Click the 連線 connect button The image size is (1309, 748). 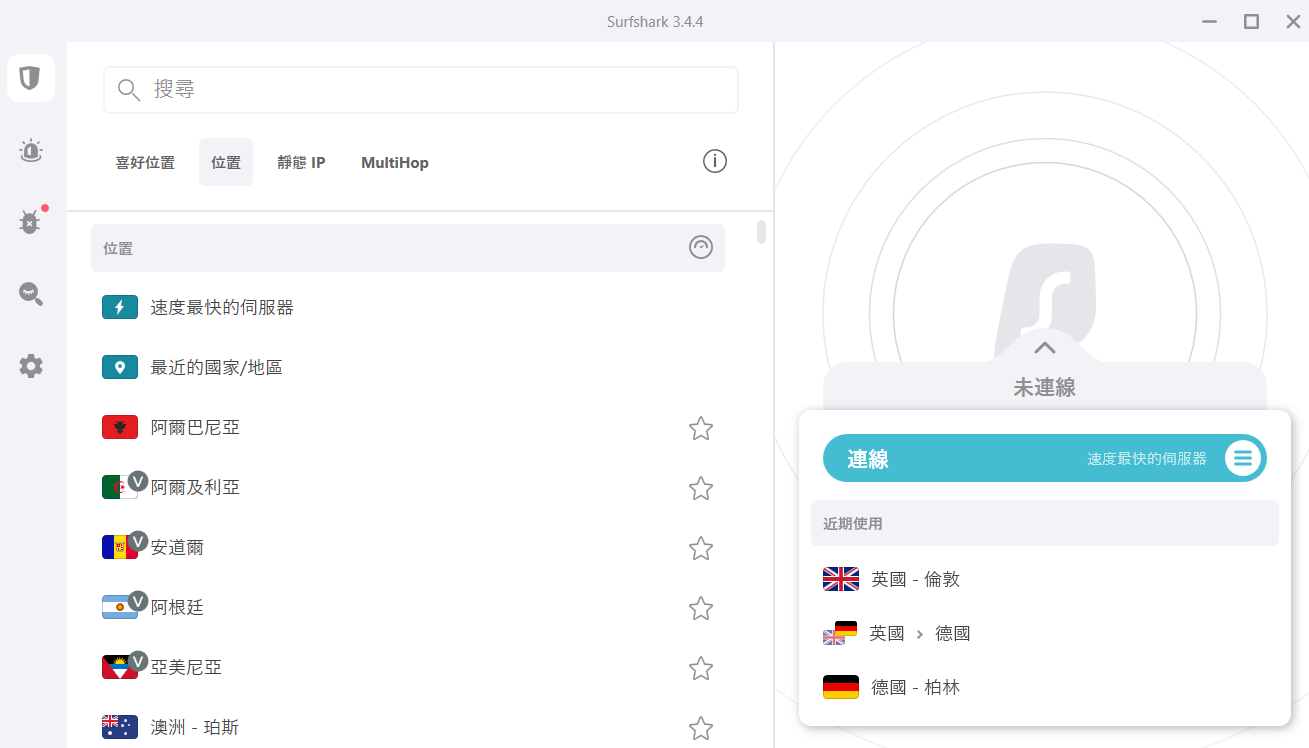(1045, 459)
